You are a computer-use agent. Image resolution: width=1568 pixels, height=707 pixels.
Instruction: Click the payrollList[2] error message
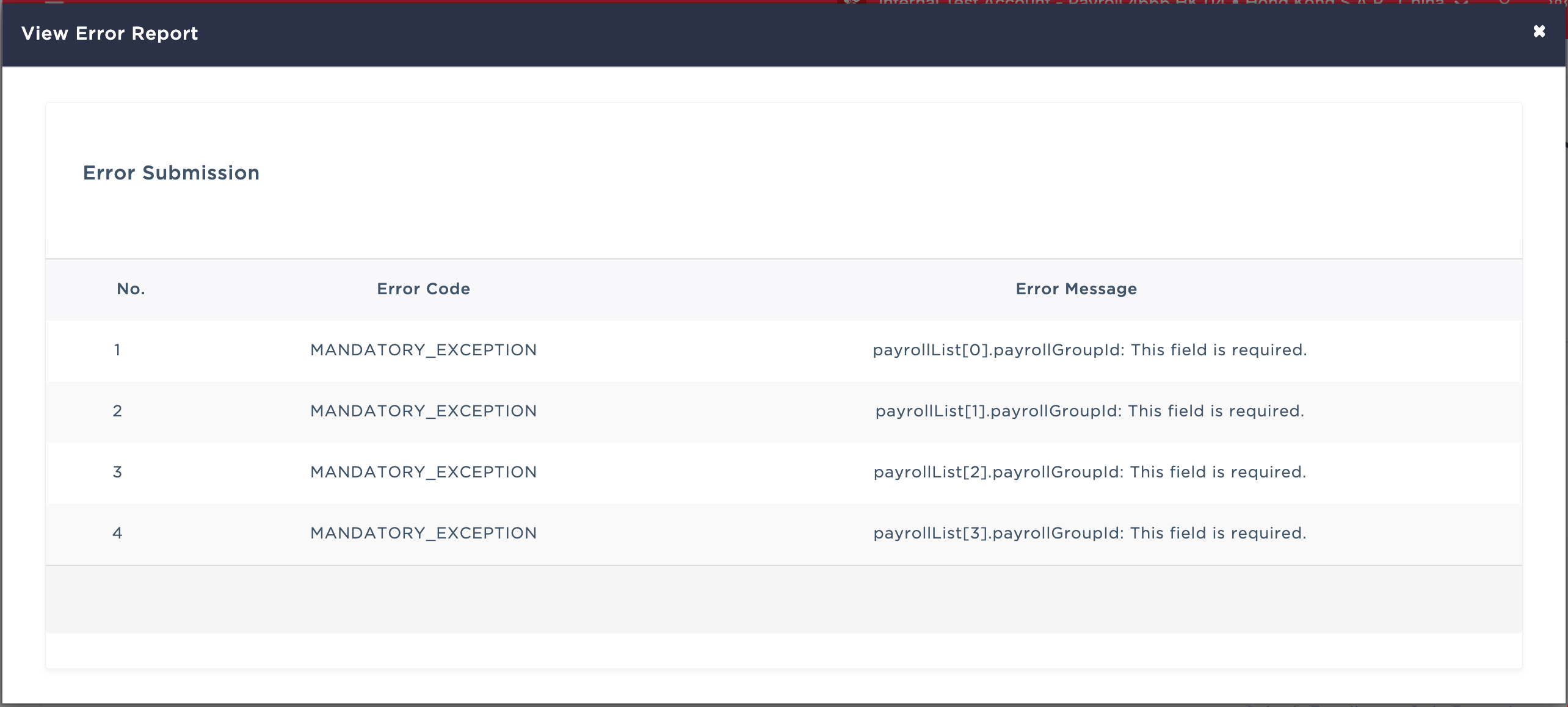tap(1089, 472)
